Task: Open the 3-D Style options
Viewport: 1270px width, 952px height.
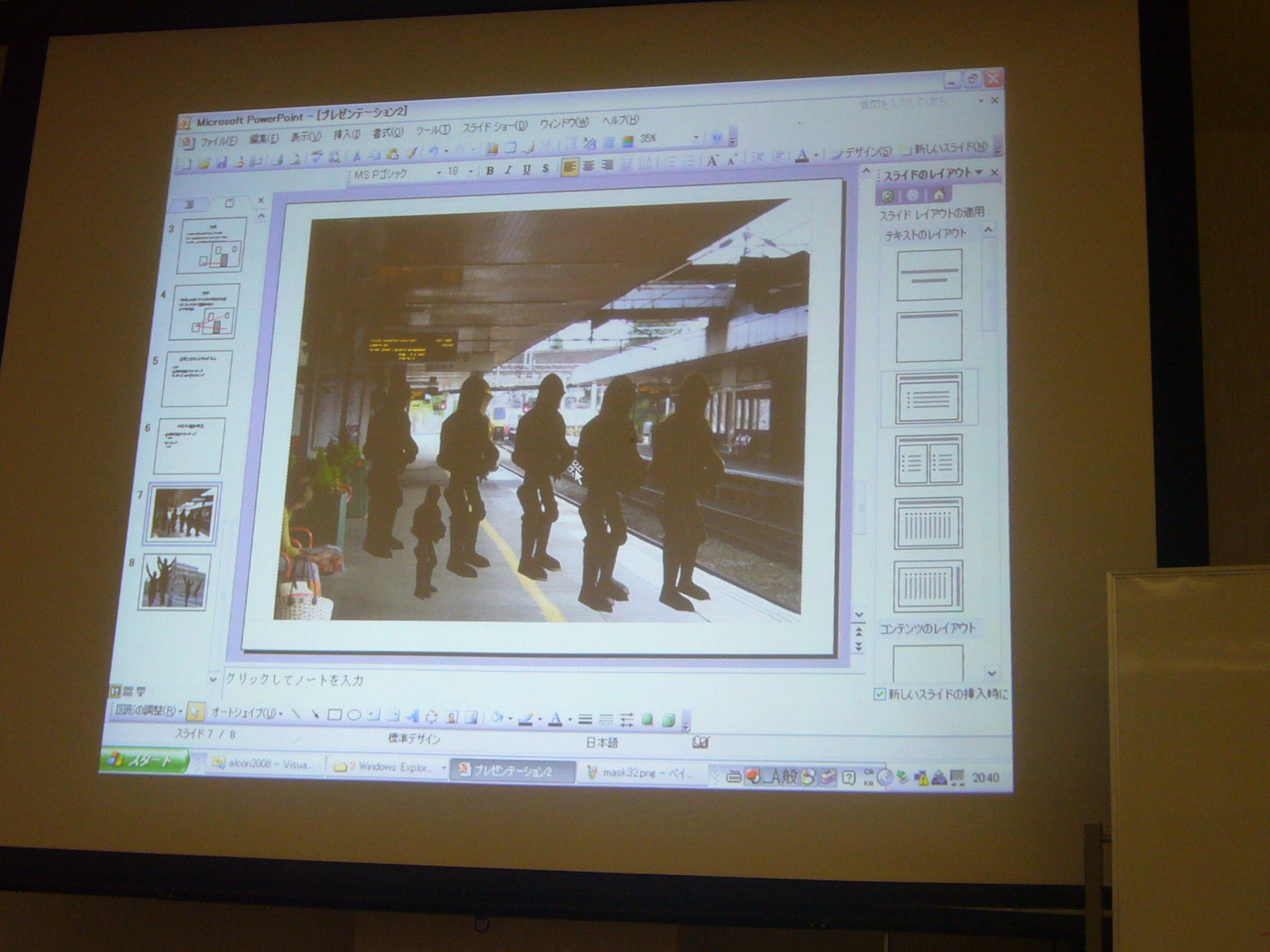Action: point(668,720)
